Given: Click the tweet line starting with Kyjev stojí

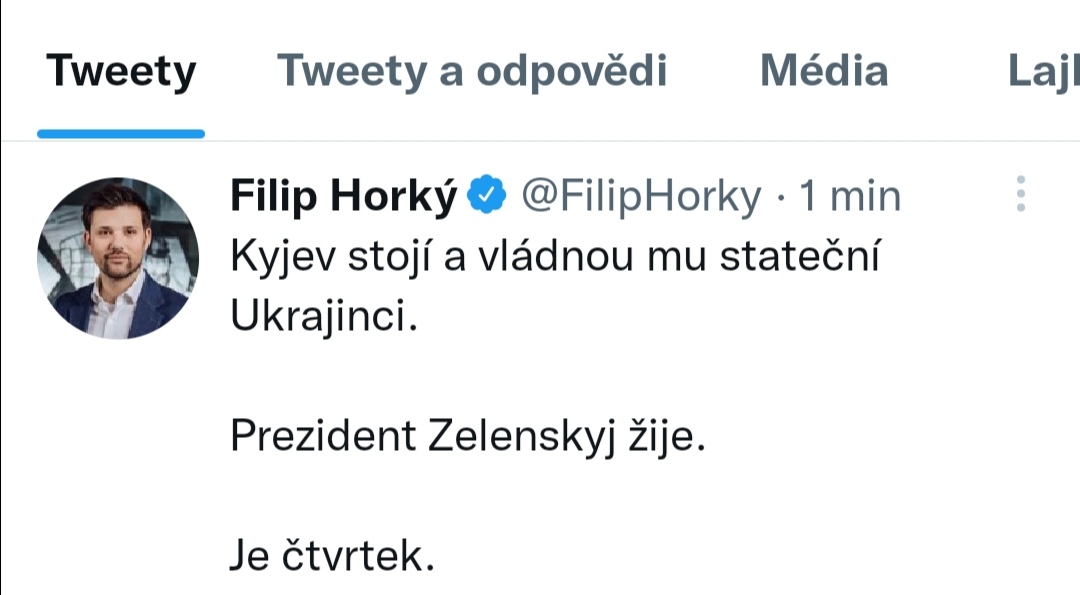Looking at the screenshot, I should 554,257.
